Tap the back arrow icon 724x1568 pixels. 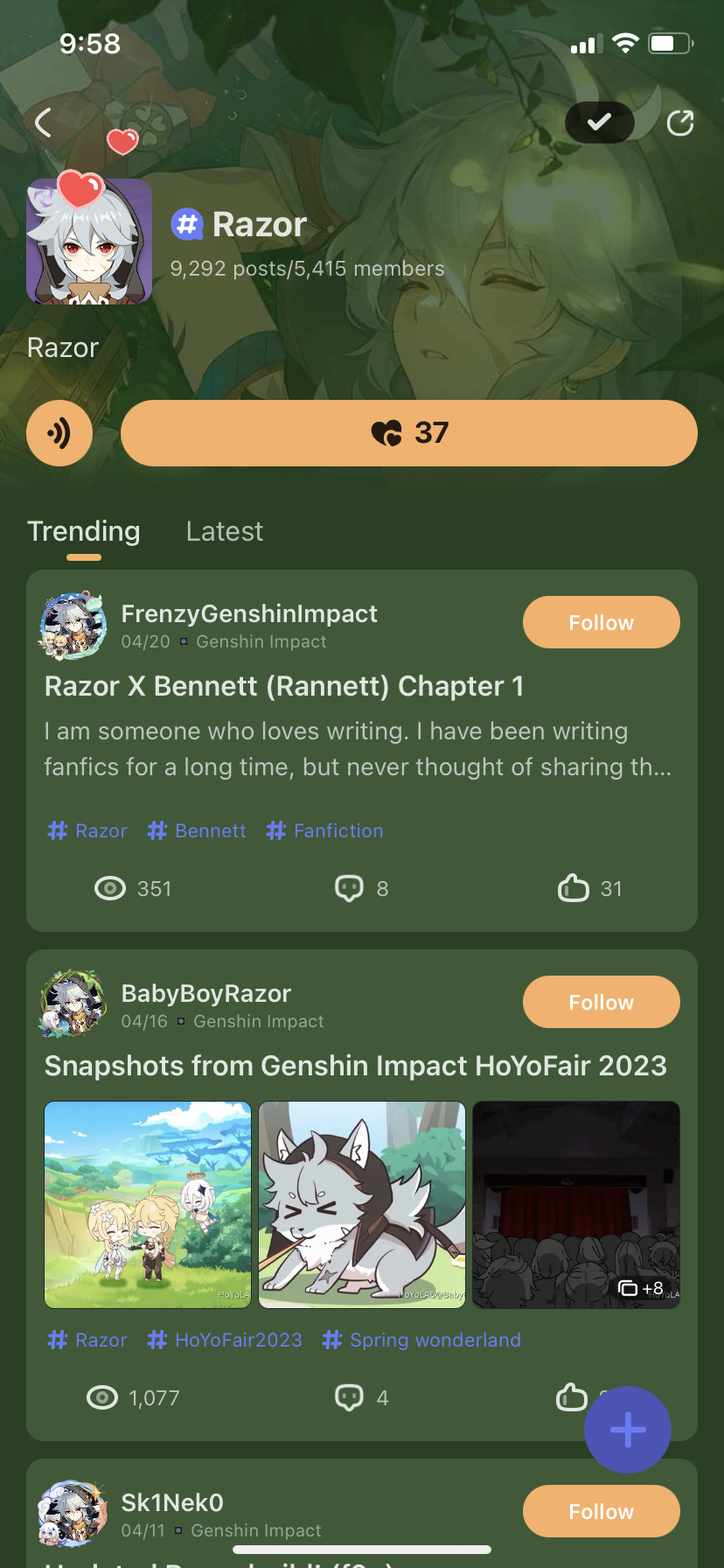coord(44,122)
